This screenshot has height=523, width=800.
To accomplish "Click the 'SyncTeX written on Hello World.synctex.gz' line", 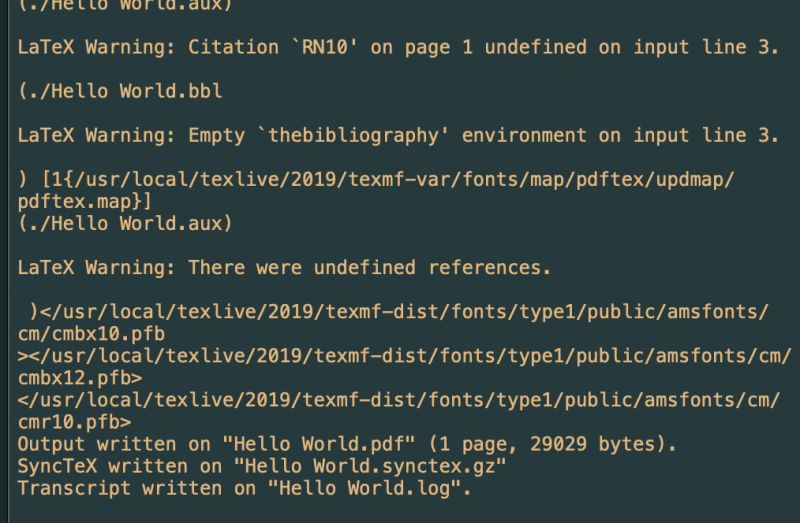I will (x=262, y=466).
